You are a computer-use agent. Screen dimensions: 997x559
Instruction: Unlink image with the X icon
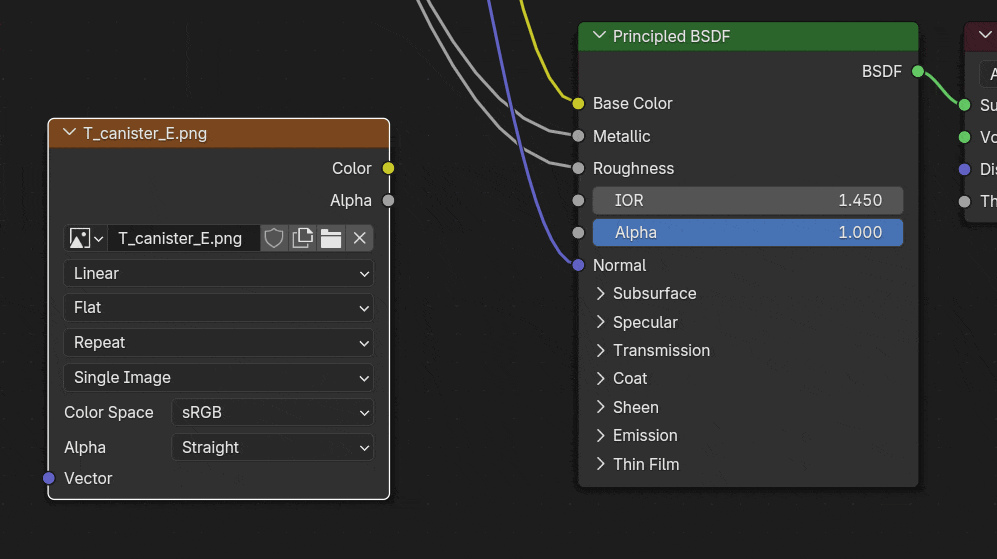coord(359,238)
